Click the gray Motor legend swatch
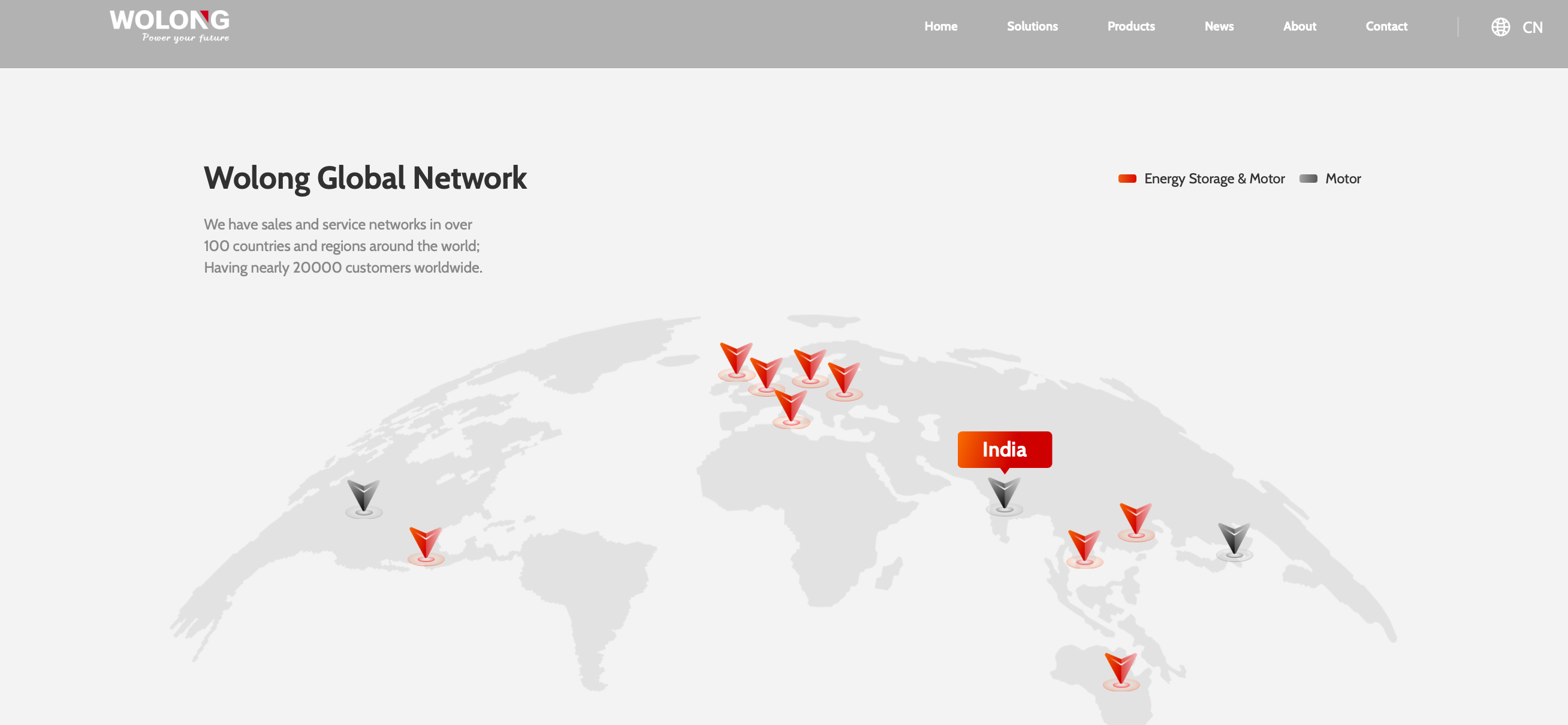 (1308, 179)
